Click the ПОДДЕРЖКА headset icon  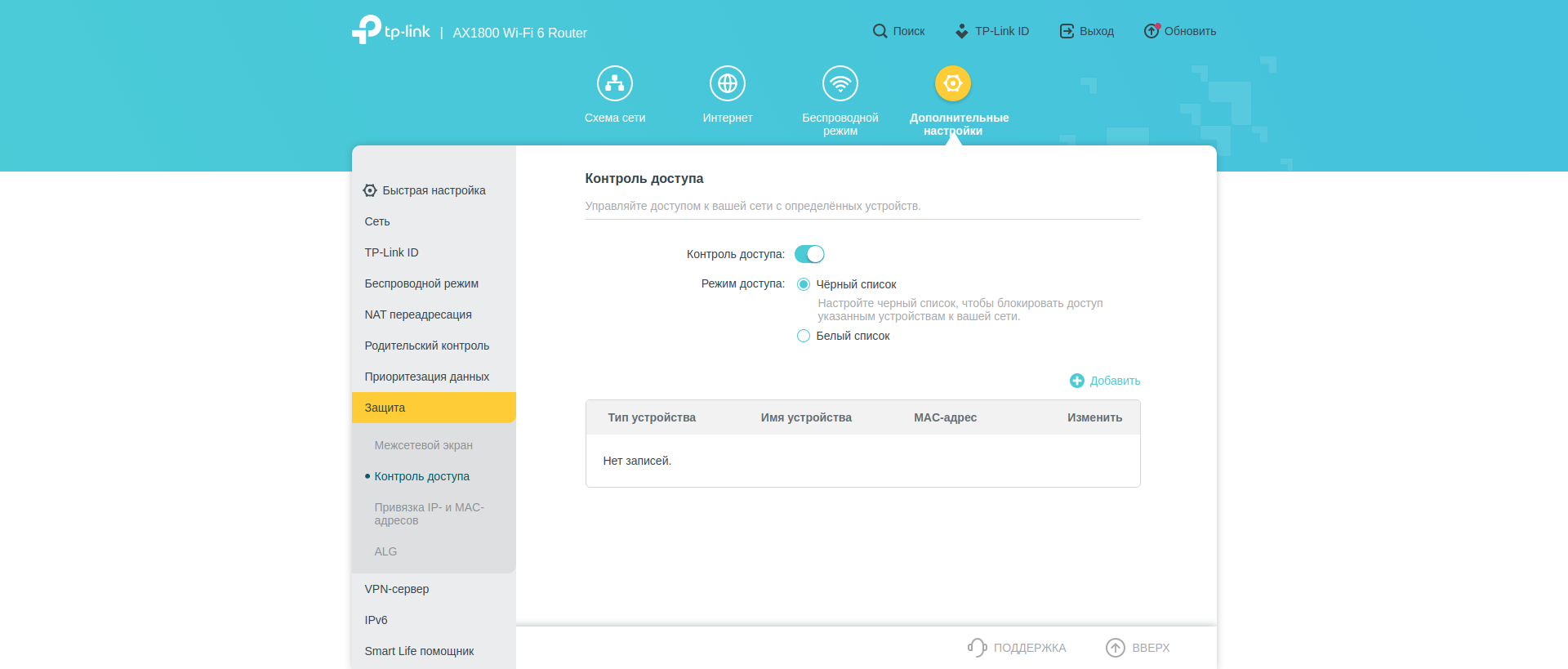977,648
